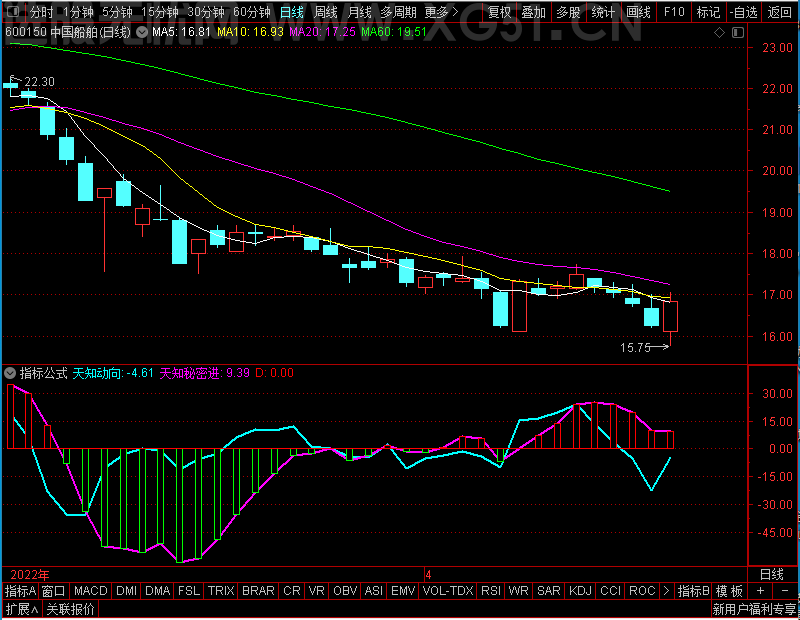Click the 天知动向: -4.61 indicator label

tap(113, 373)
